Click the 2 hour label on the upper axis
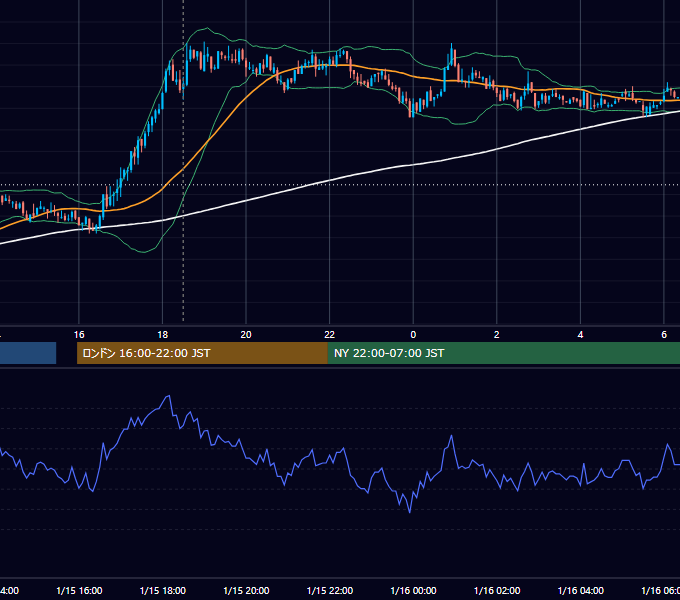The width and height of the screenshot is (680, 600). 497,335
